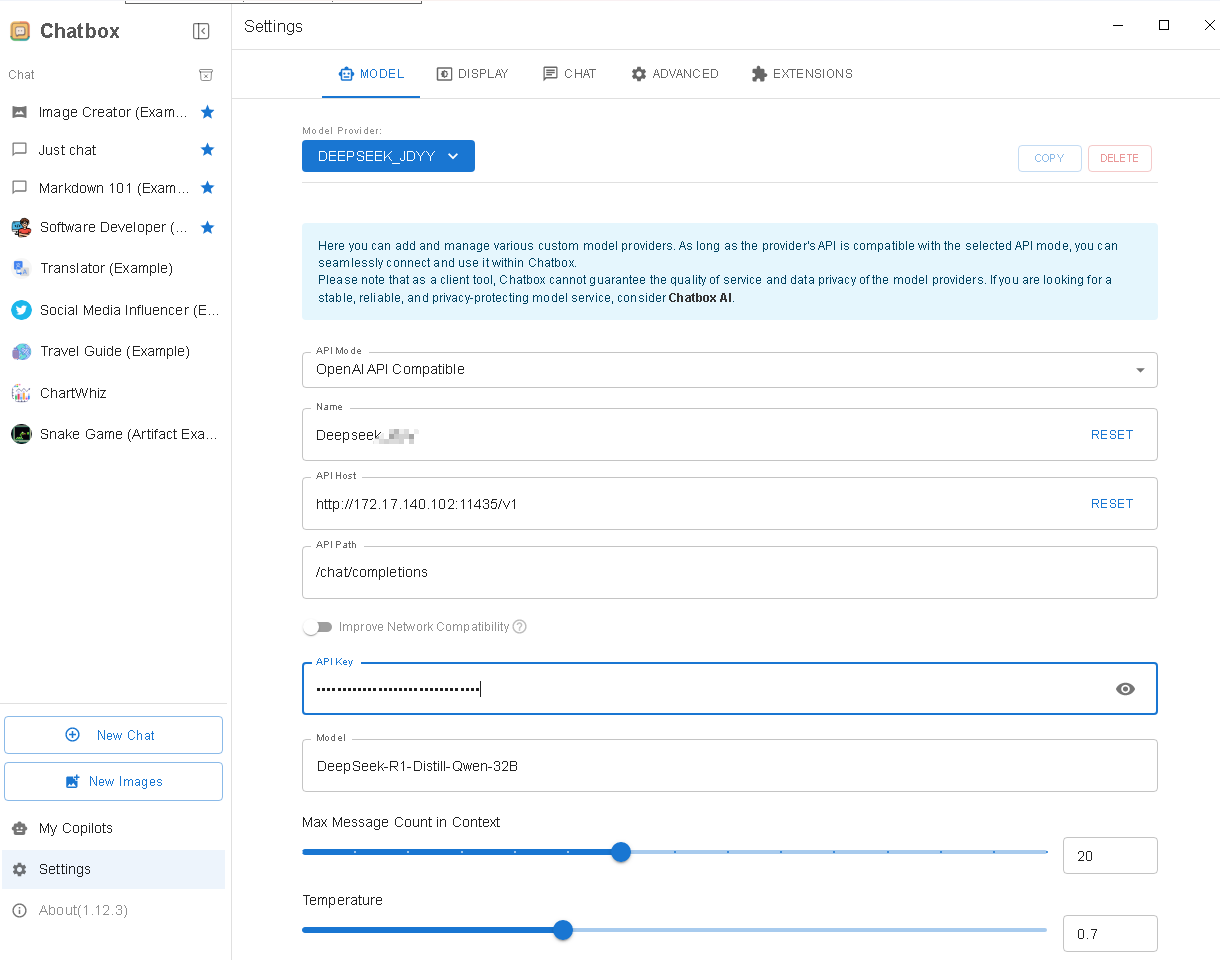Click the Name input field

click(x=730, y=435)
